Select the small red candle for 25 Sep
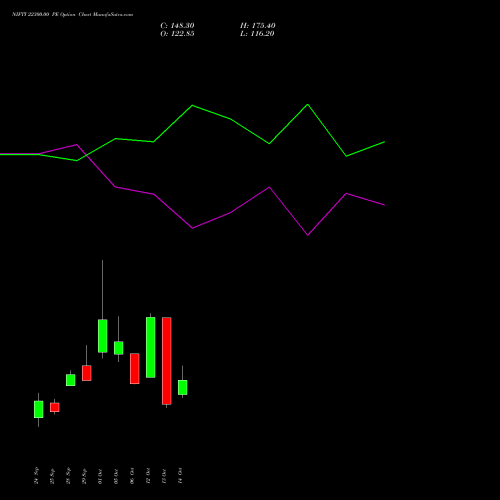Viewport: 500px width, 500px height. [55, 407]
